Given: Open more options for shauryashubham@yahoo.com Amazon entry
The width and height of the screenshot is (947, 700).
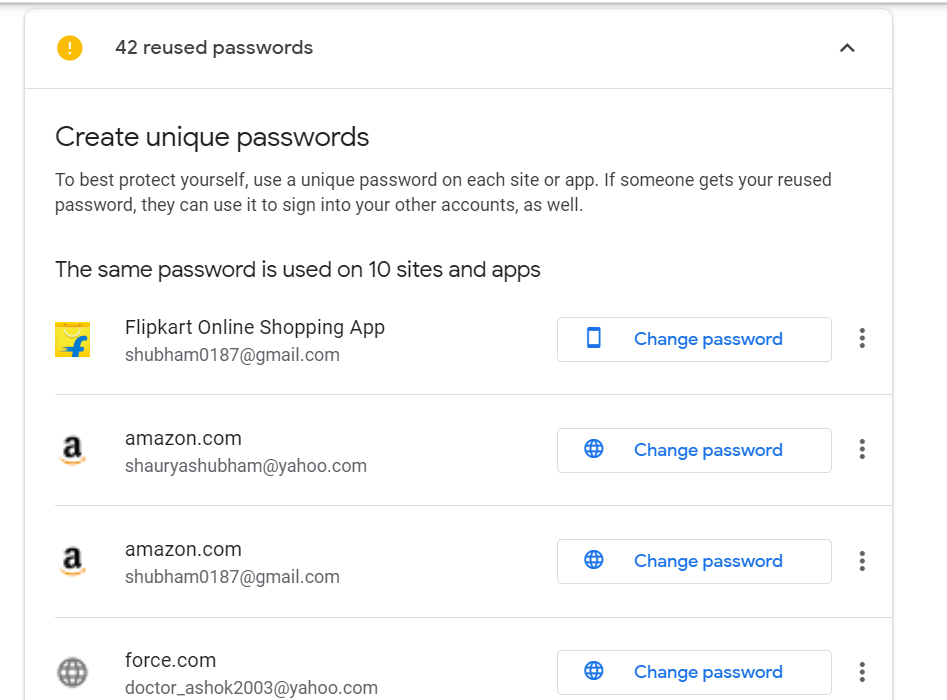Looking at the screenshot, I should point(862,450).
